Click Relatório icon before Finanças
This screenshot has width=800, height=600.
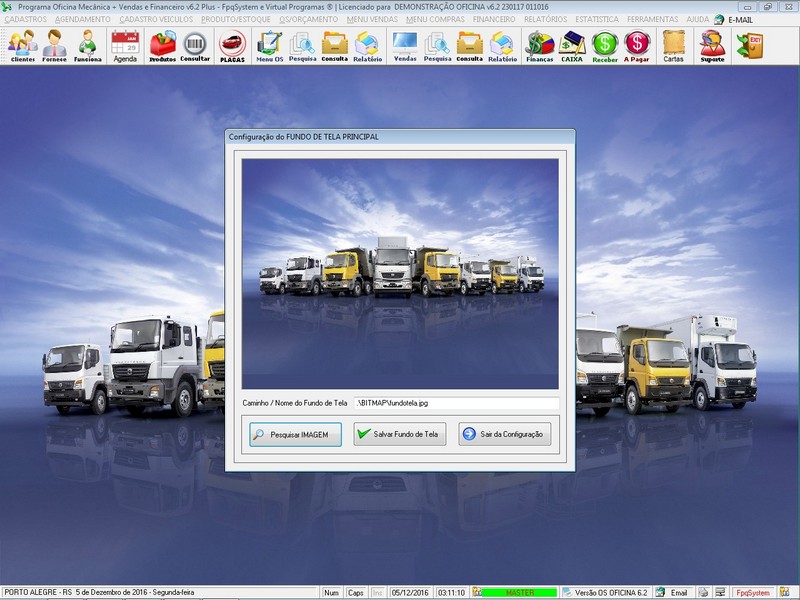[503, 45]
